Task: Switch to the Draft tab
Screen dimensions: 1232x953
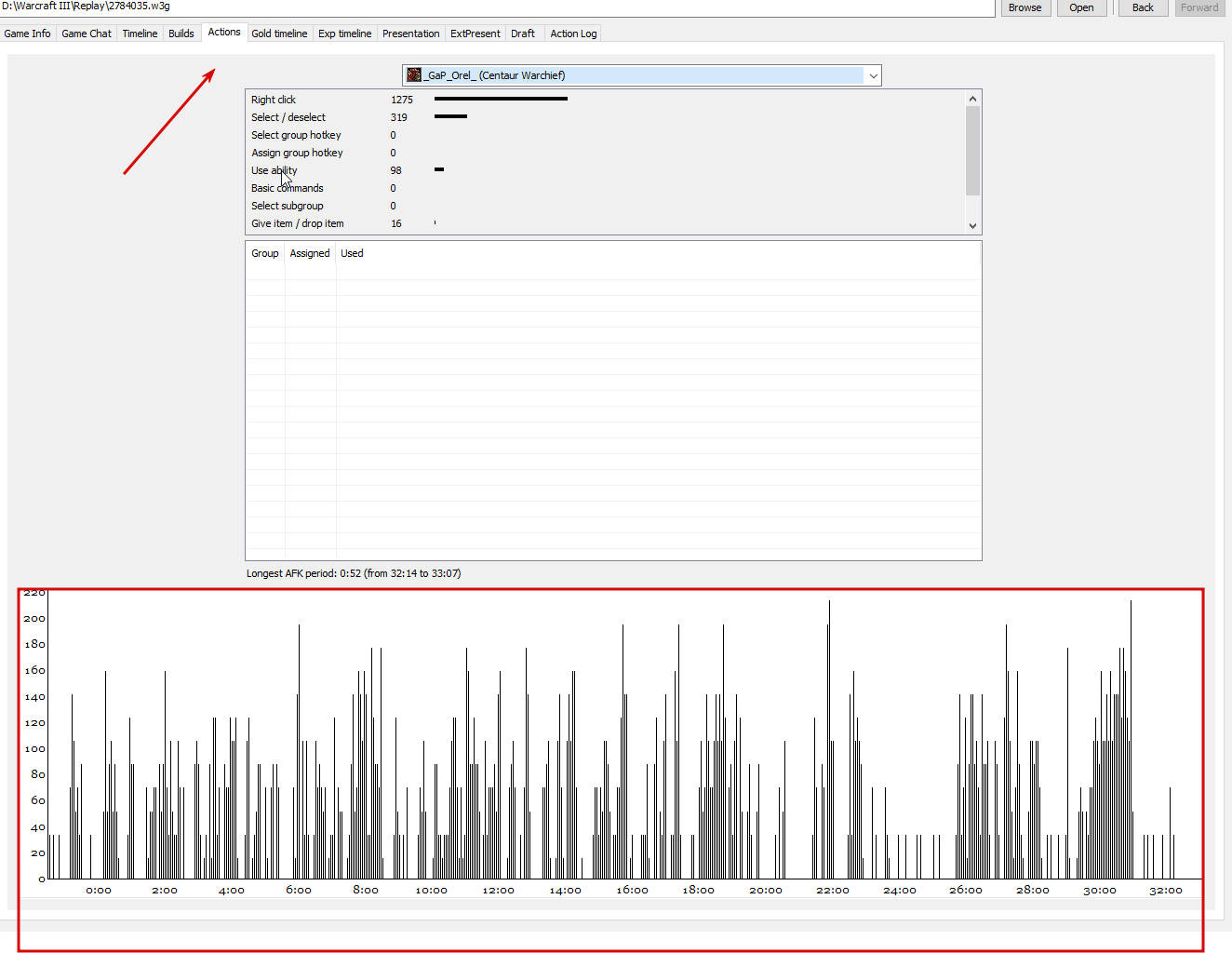Action: pos(523,34)
